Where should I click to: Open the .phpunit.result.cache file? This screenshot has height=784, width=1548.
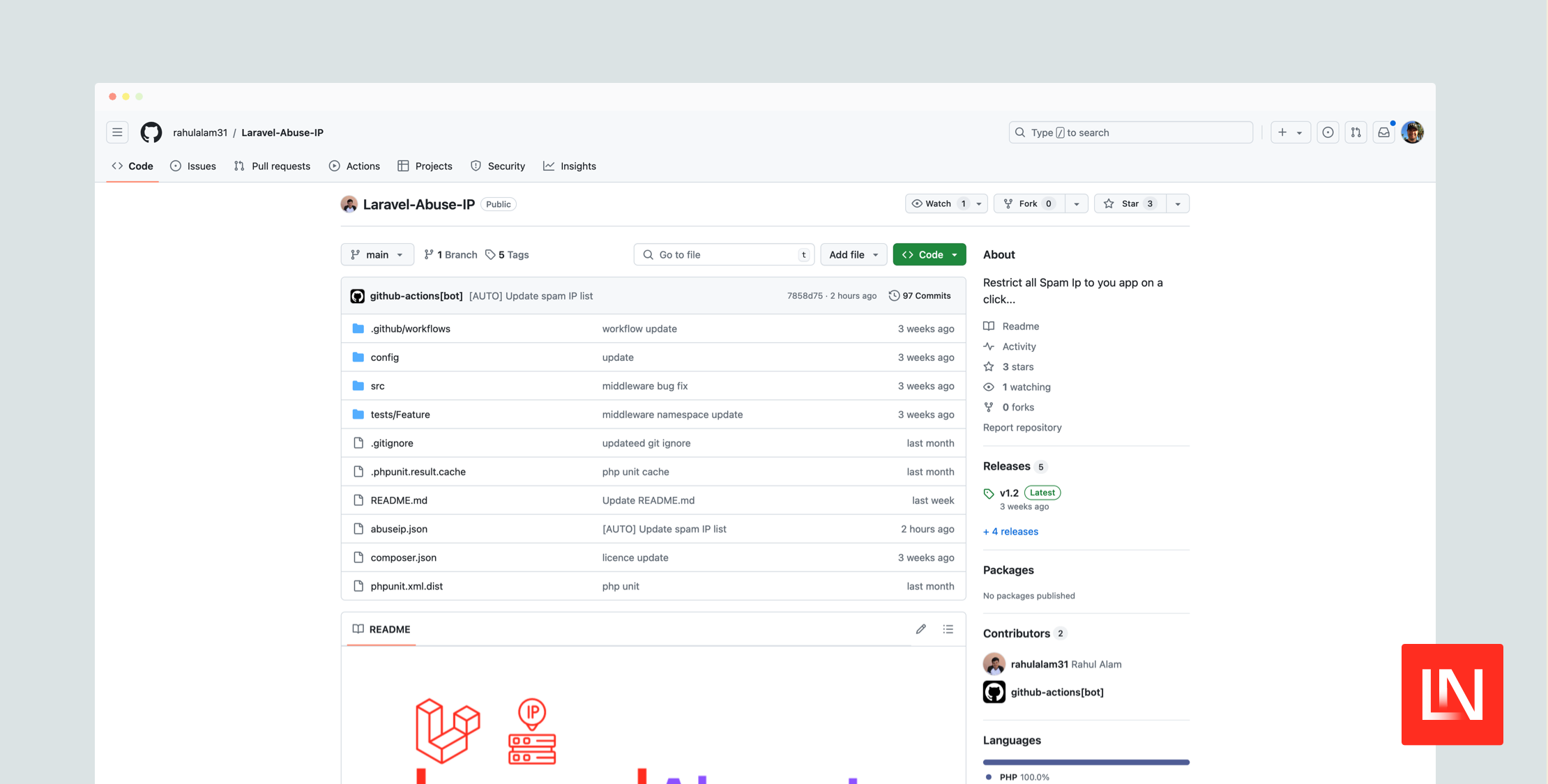(418, 472)
